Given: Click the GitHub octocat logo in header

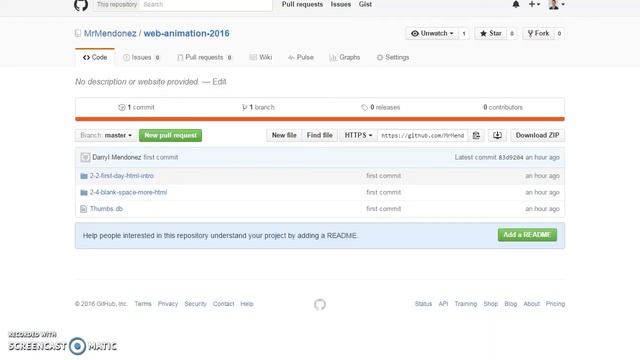Looking at the screenshot, I should pos(81,4).
